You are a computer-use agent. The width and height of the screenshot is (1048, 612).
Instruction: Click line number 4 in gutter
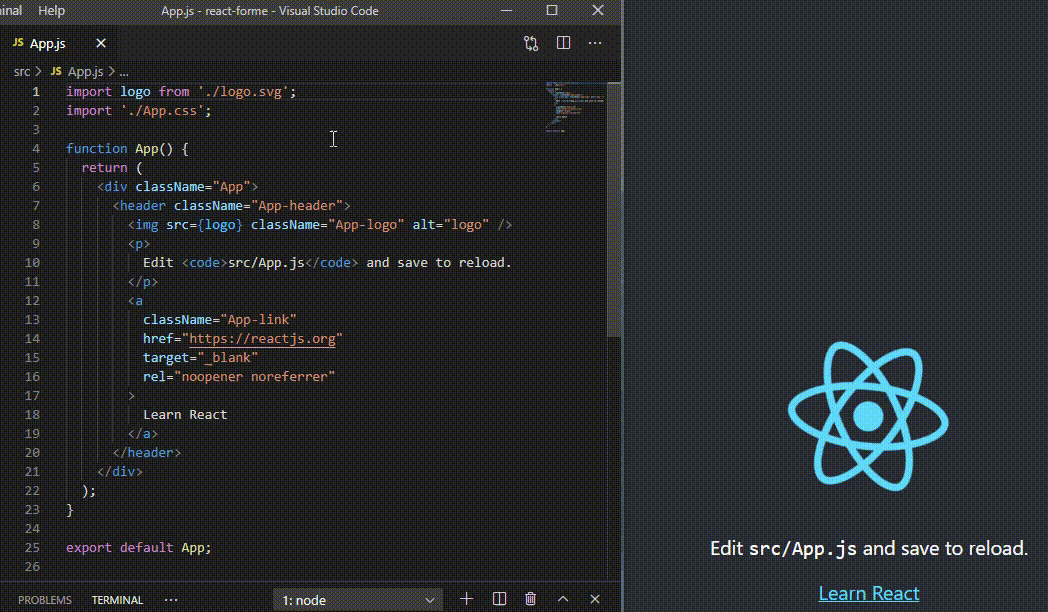[x=35, y=148]
